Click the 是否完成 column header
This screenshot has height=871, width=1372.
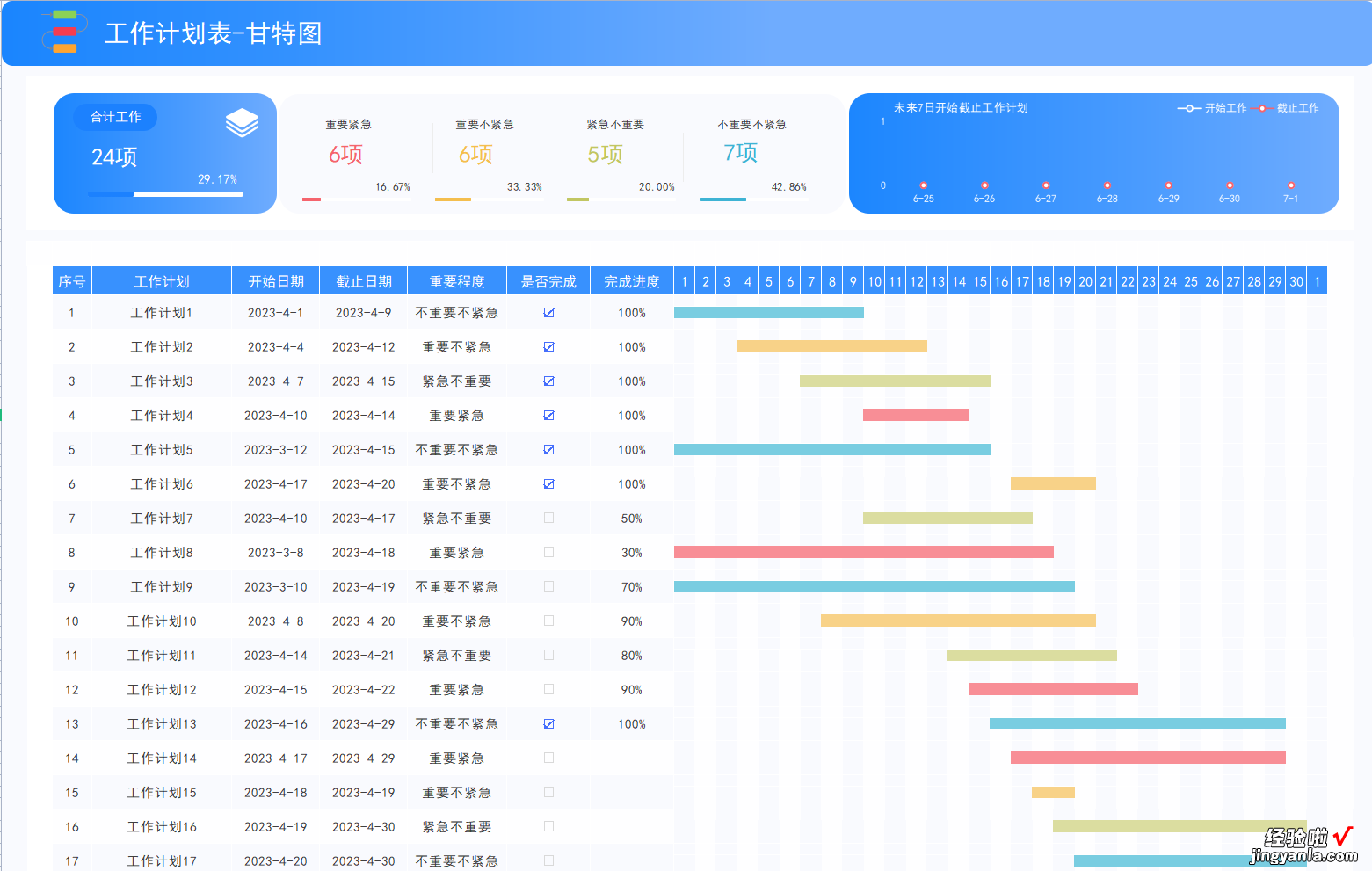click(x=548, y=281)
